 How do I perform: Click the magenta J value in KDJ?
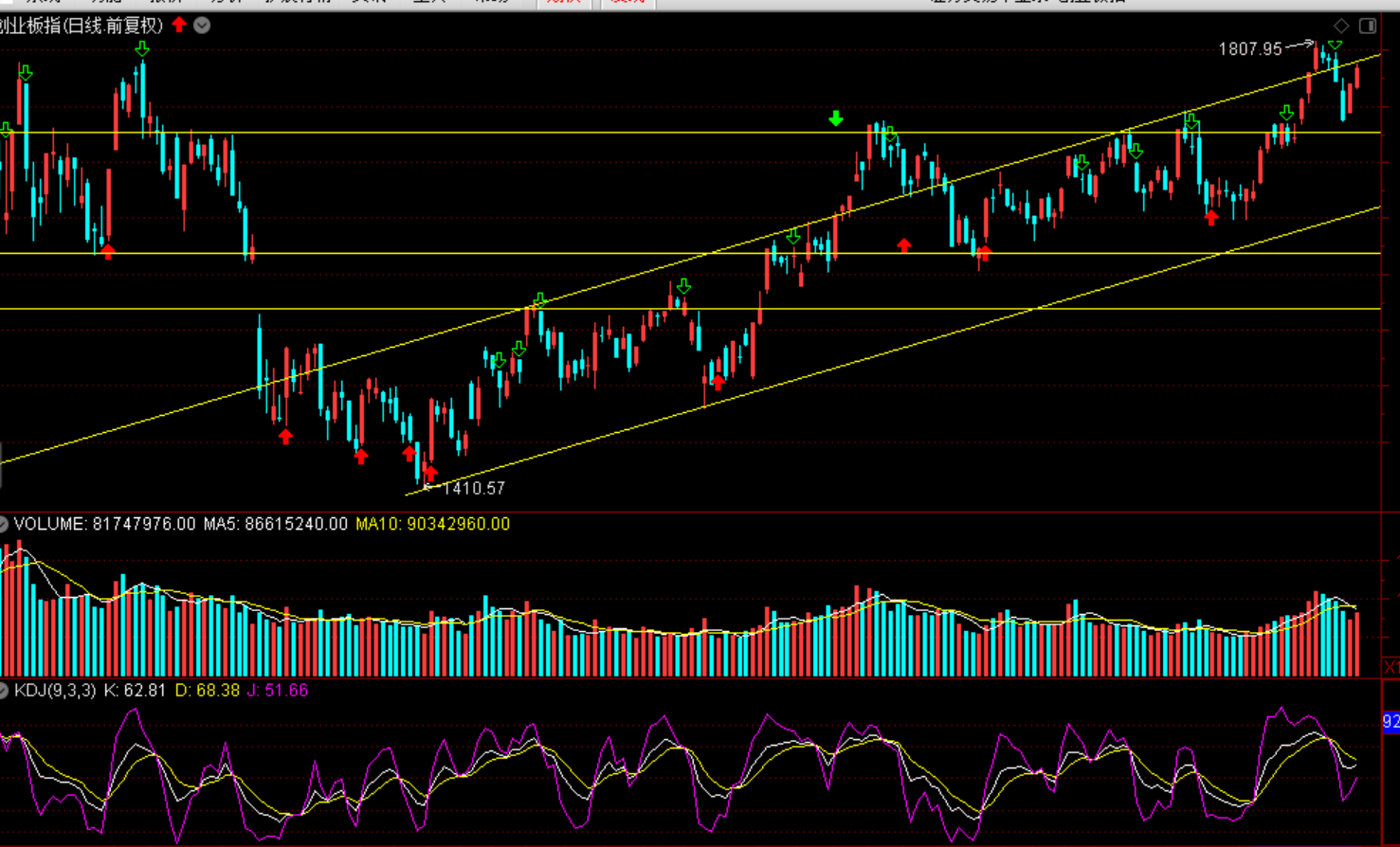[x=278, y=691]
